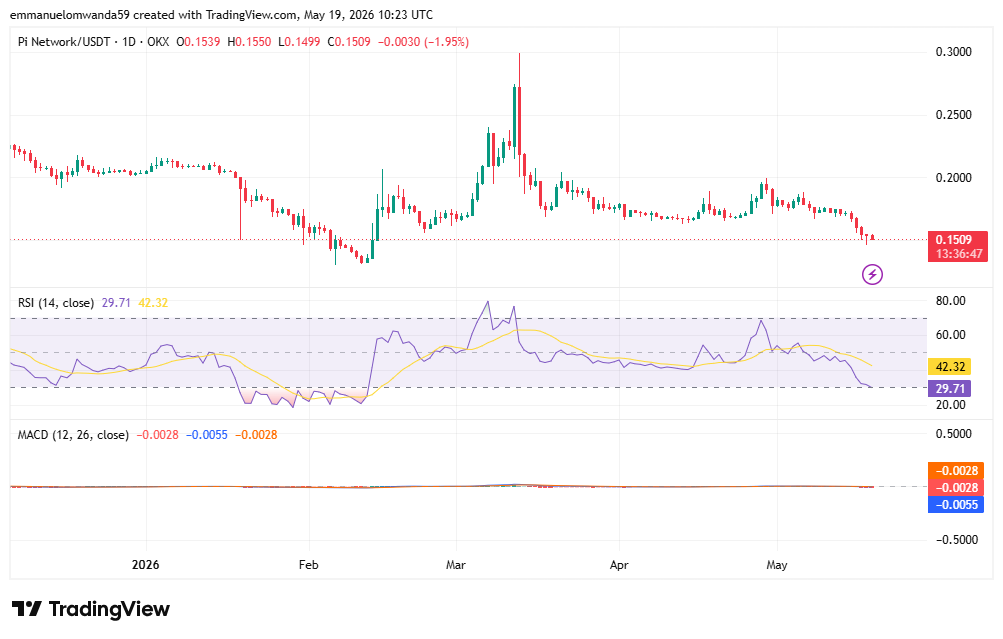Click the open value O0.1539
This screenshot has height=639, width=1003.
tap(198, 42)
